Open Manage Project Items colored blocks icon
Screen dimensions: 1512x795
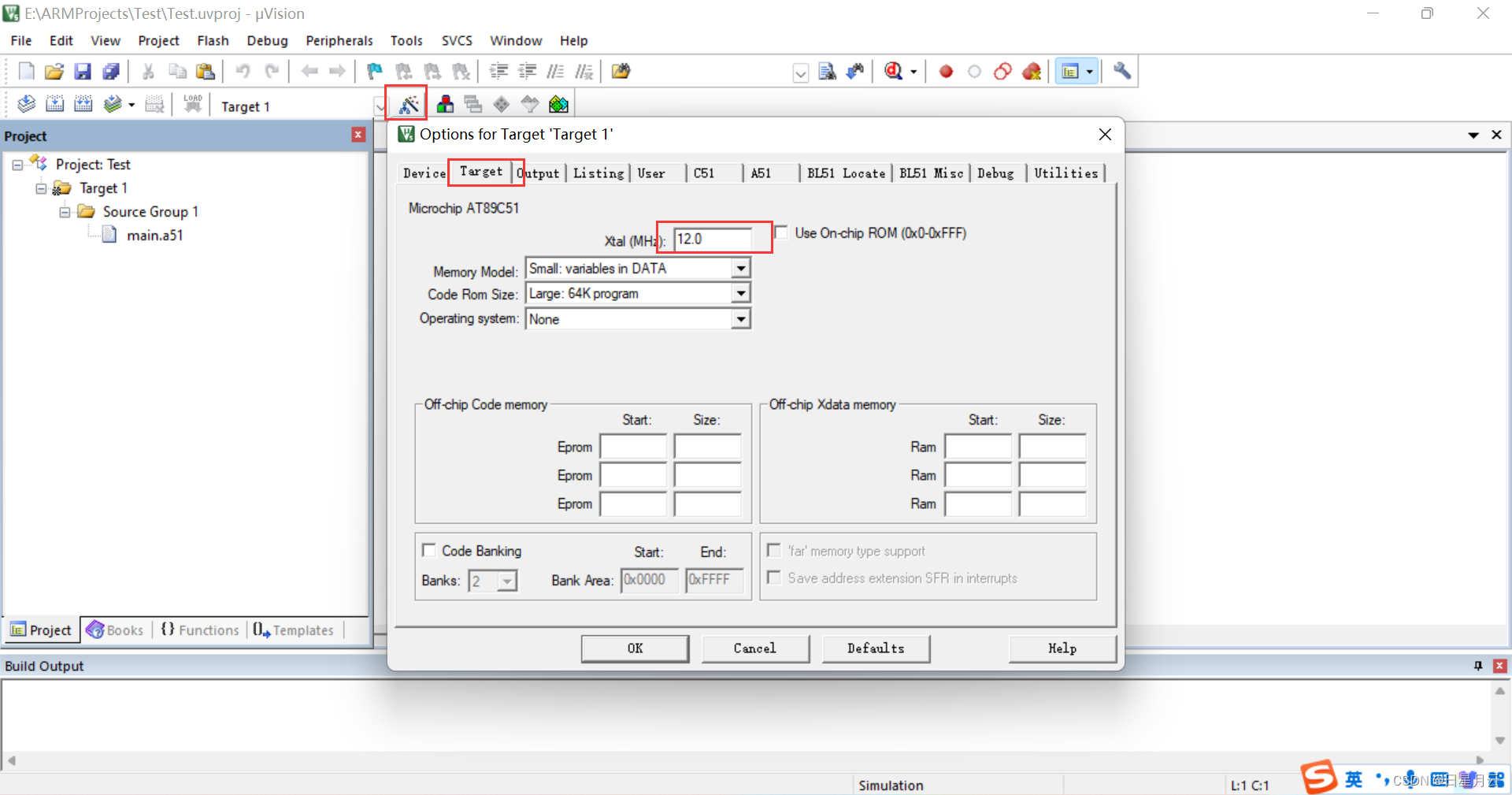pos(445,104)
